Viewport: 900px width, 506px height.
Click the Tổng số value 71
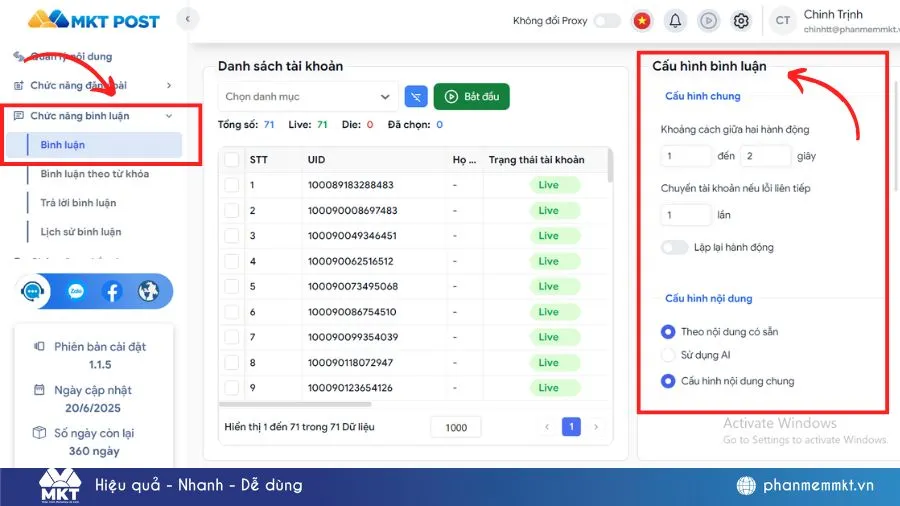[269, 124]
